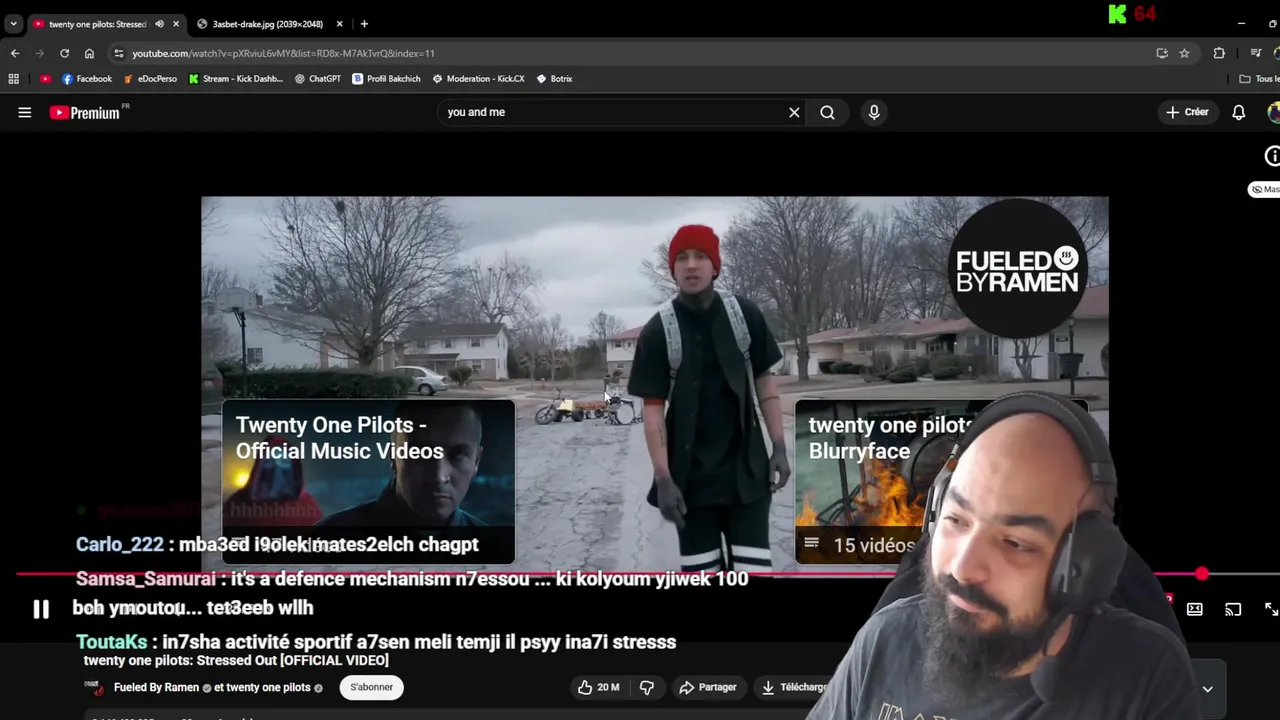Mute the tab via its speaker icon
Screen dimensions: 1280x720
coord(159,24)
